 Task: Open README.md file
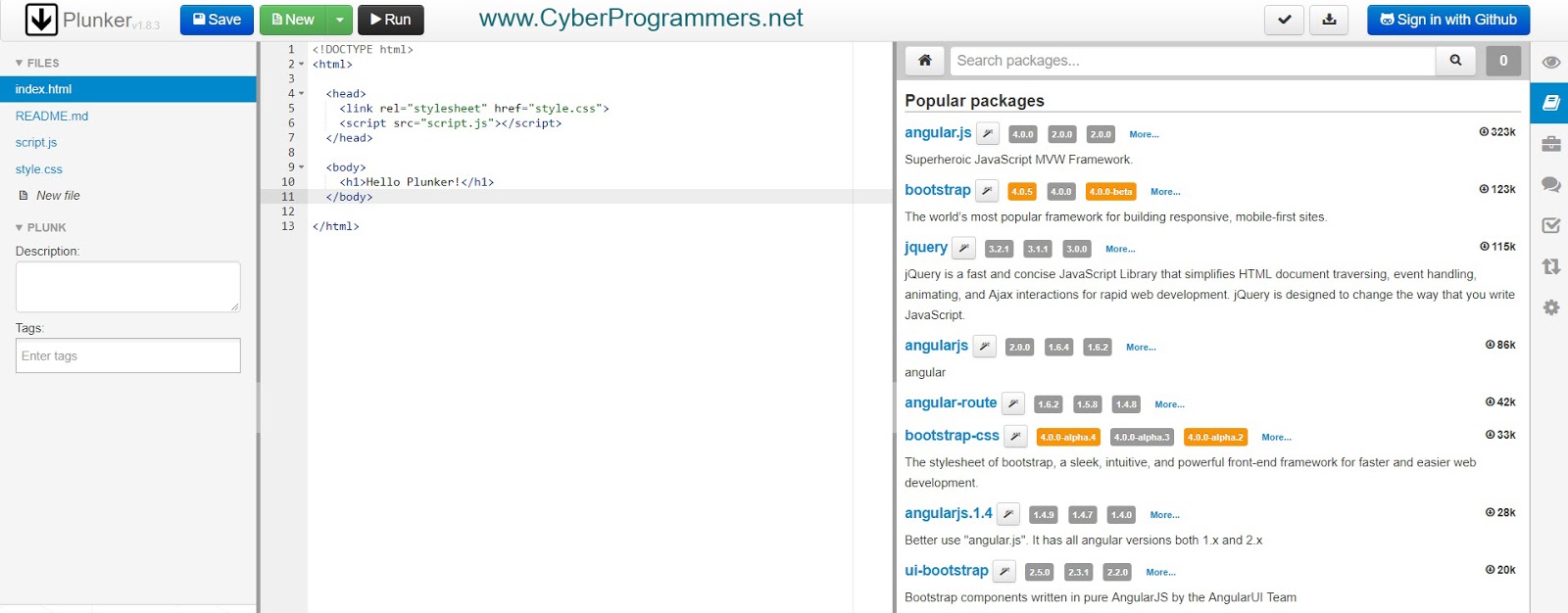[52, 116]
